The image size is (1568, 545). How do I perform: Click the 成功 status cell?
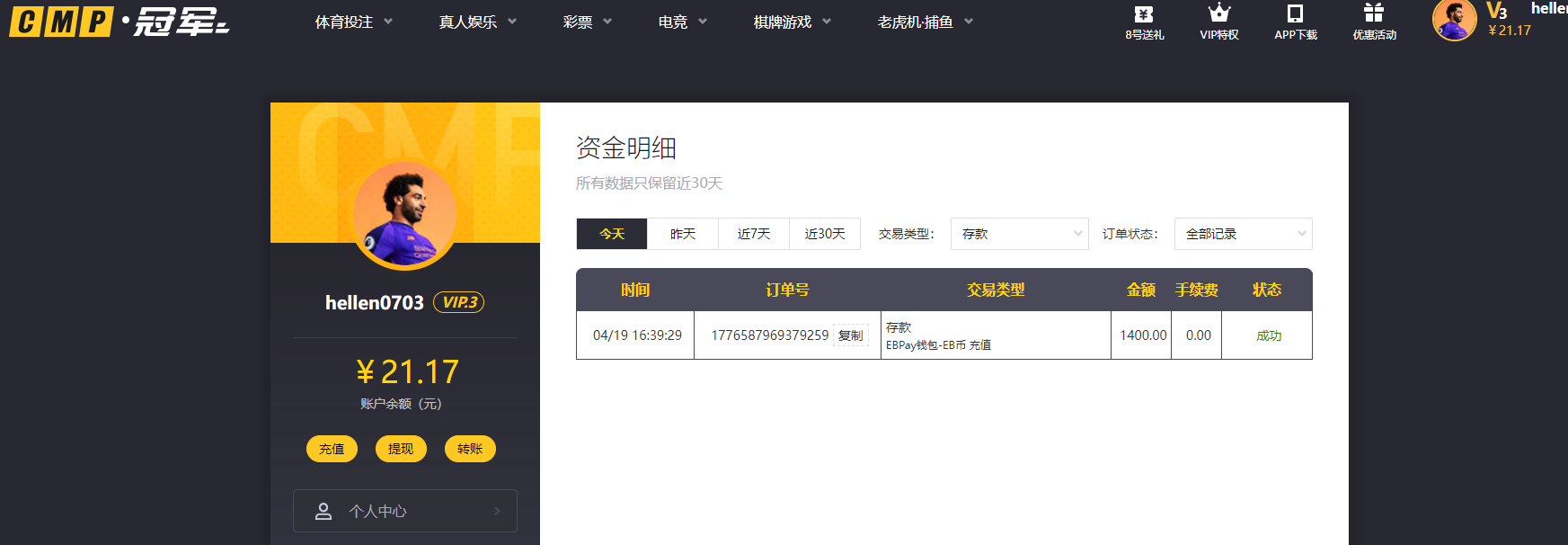point(1269,335)
